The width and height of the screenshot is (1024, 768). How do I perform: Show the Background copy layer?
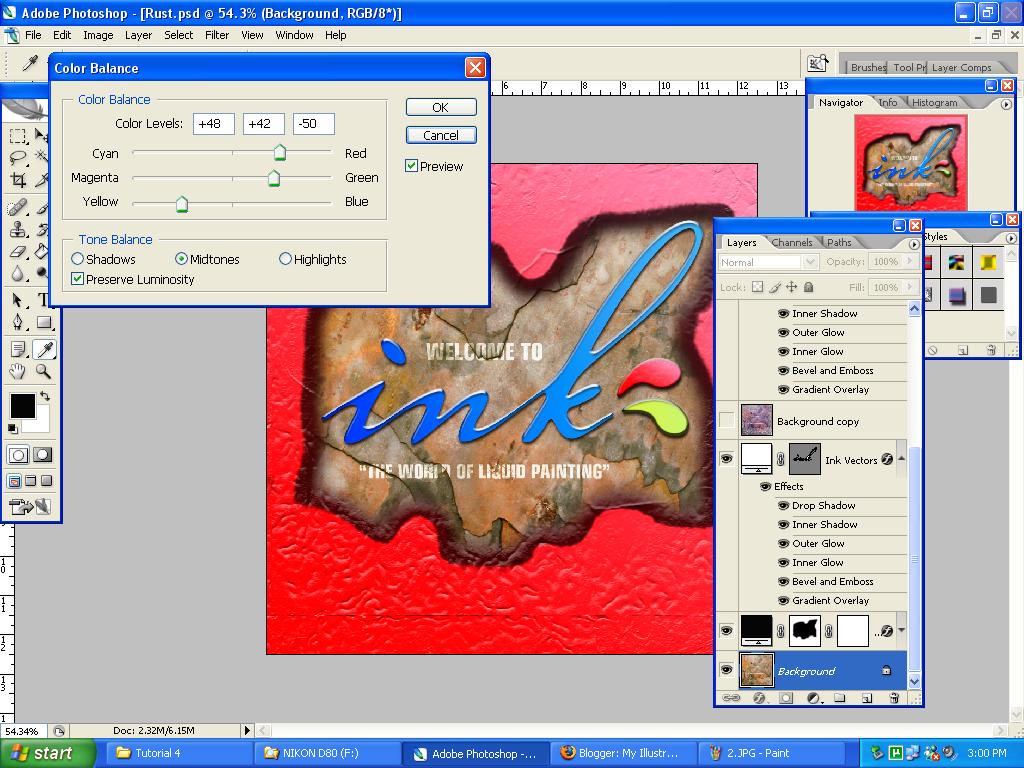726,421
